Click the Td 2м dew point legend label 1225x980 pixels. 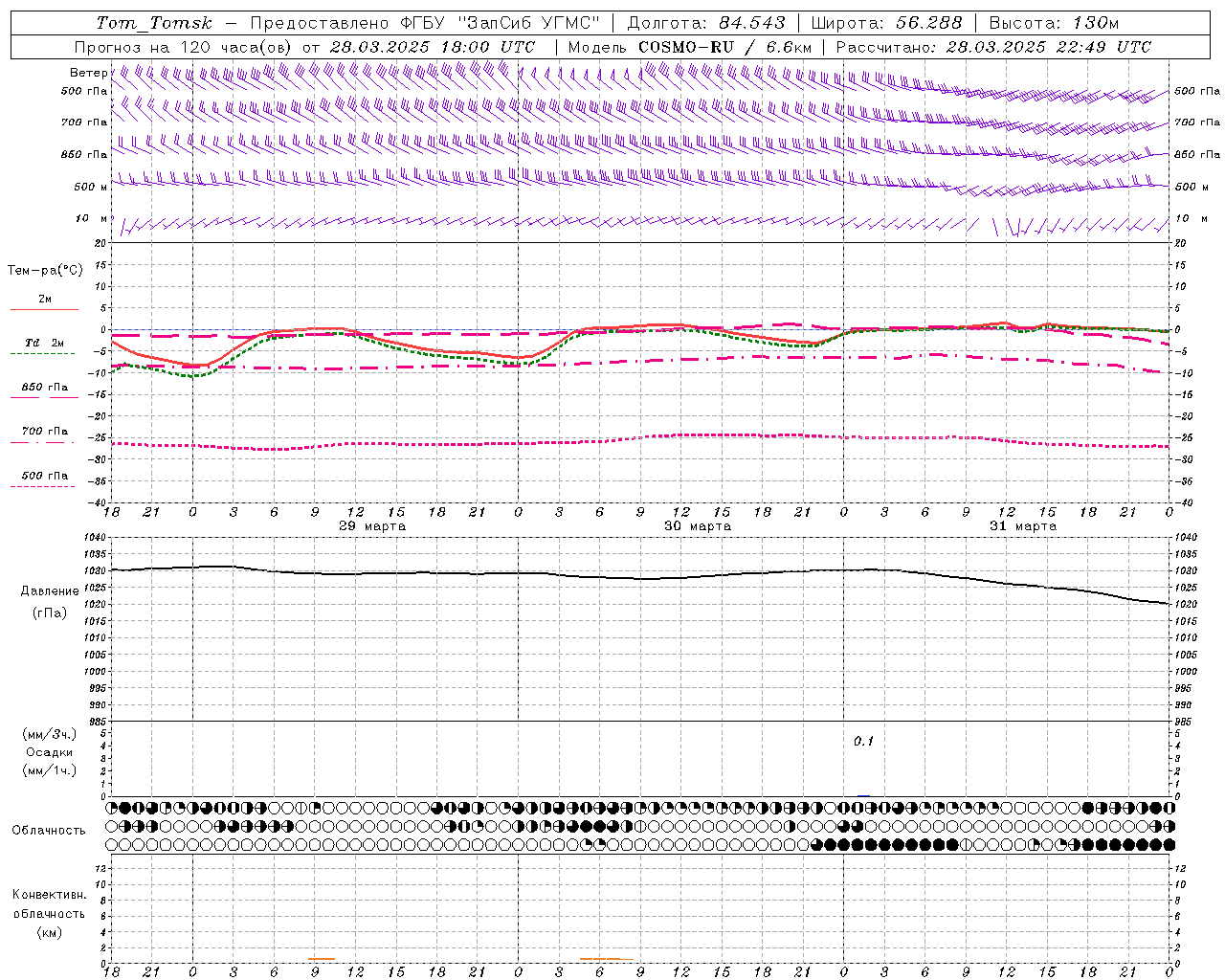45,343
